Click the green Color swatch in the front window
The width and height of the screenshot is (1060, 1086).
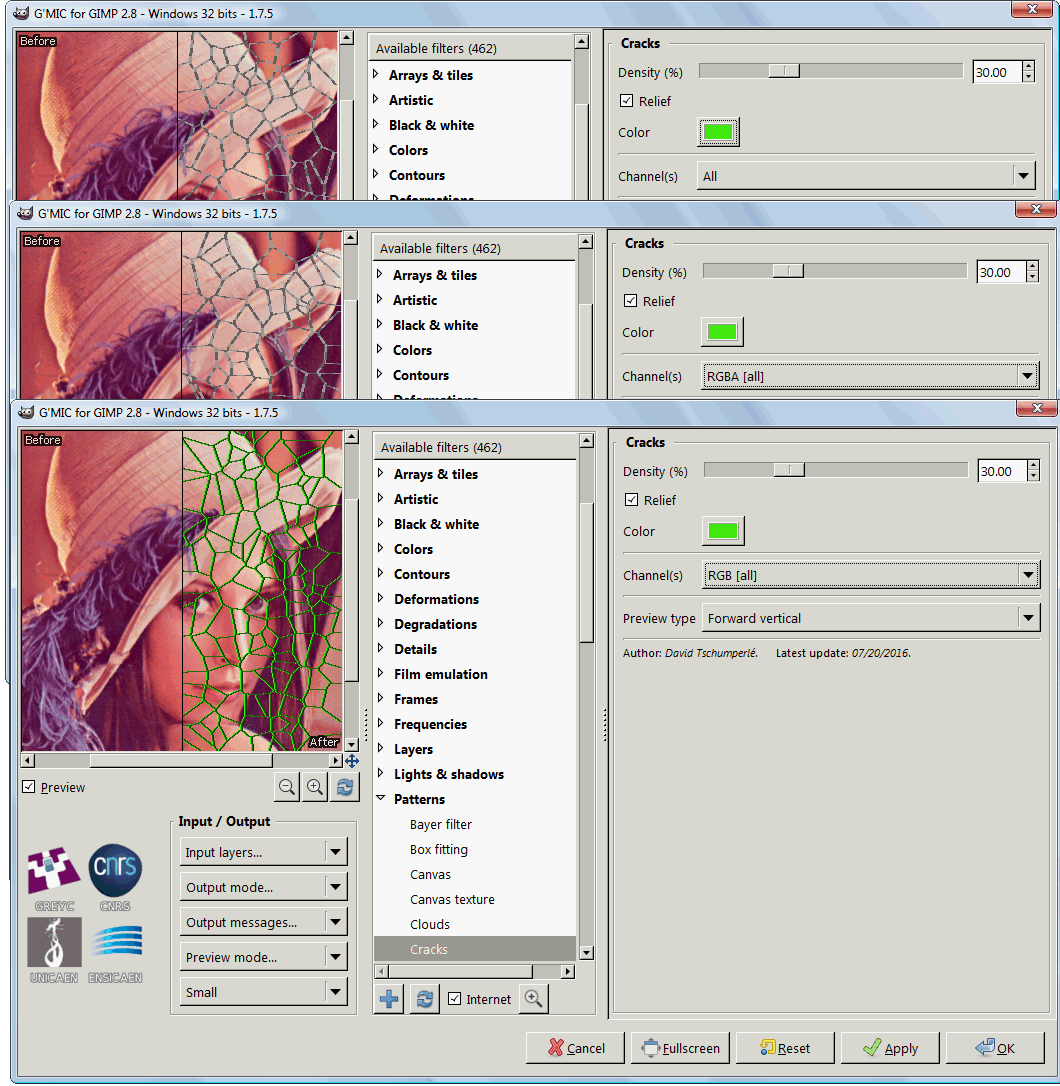(x=723, y=531)
